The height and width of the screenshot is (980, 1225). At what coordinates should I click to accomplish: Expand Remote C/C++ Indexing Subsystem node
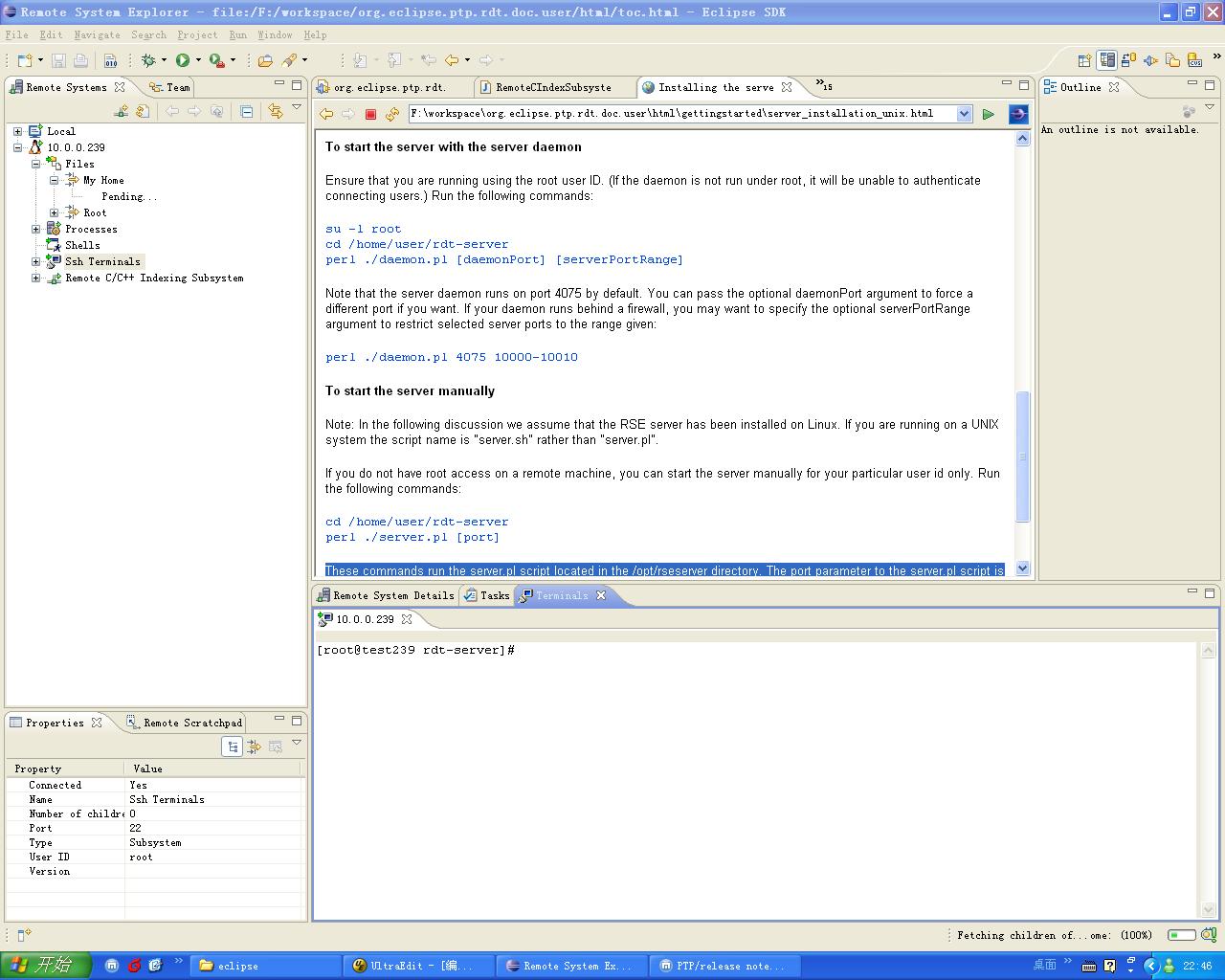35,278
